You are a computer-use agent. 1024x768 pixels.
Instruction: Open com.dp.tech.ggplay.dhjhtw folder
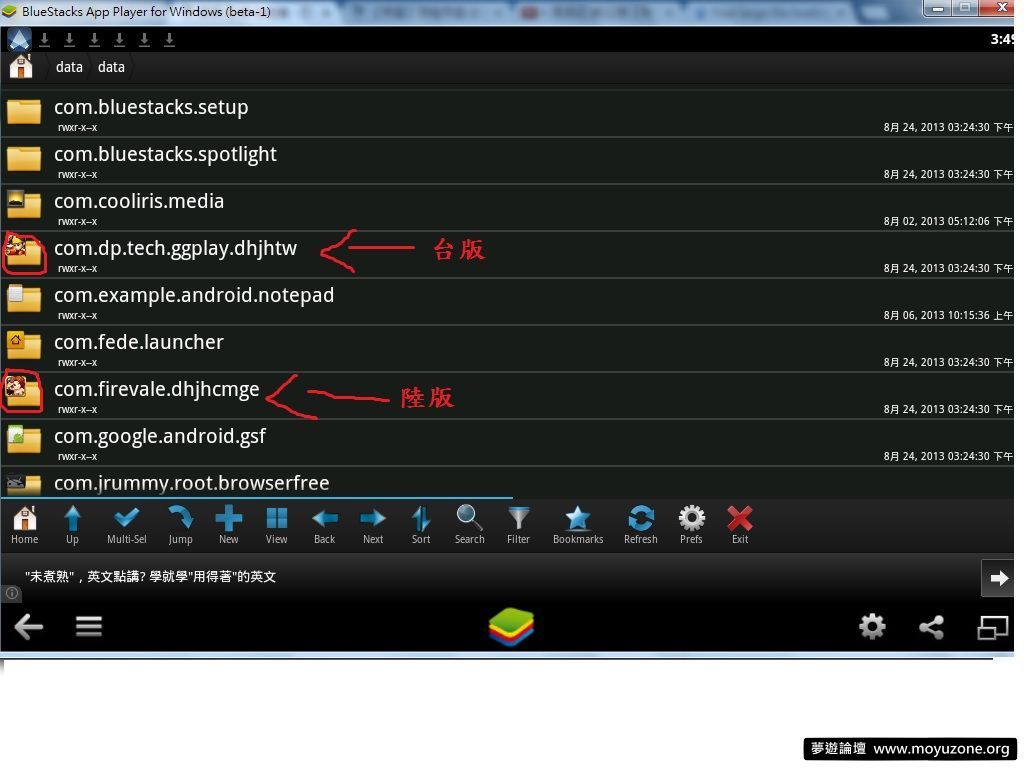[x=507, y=255]
